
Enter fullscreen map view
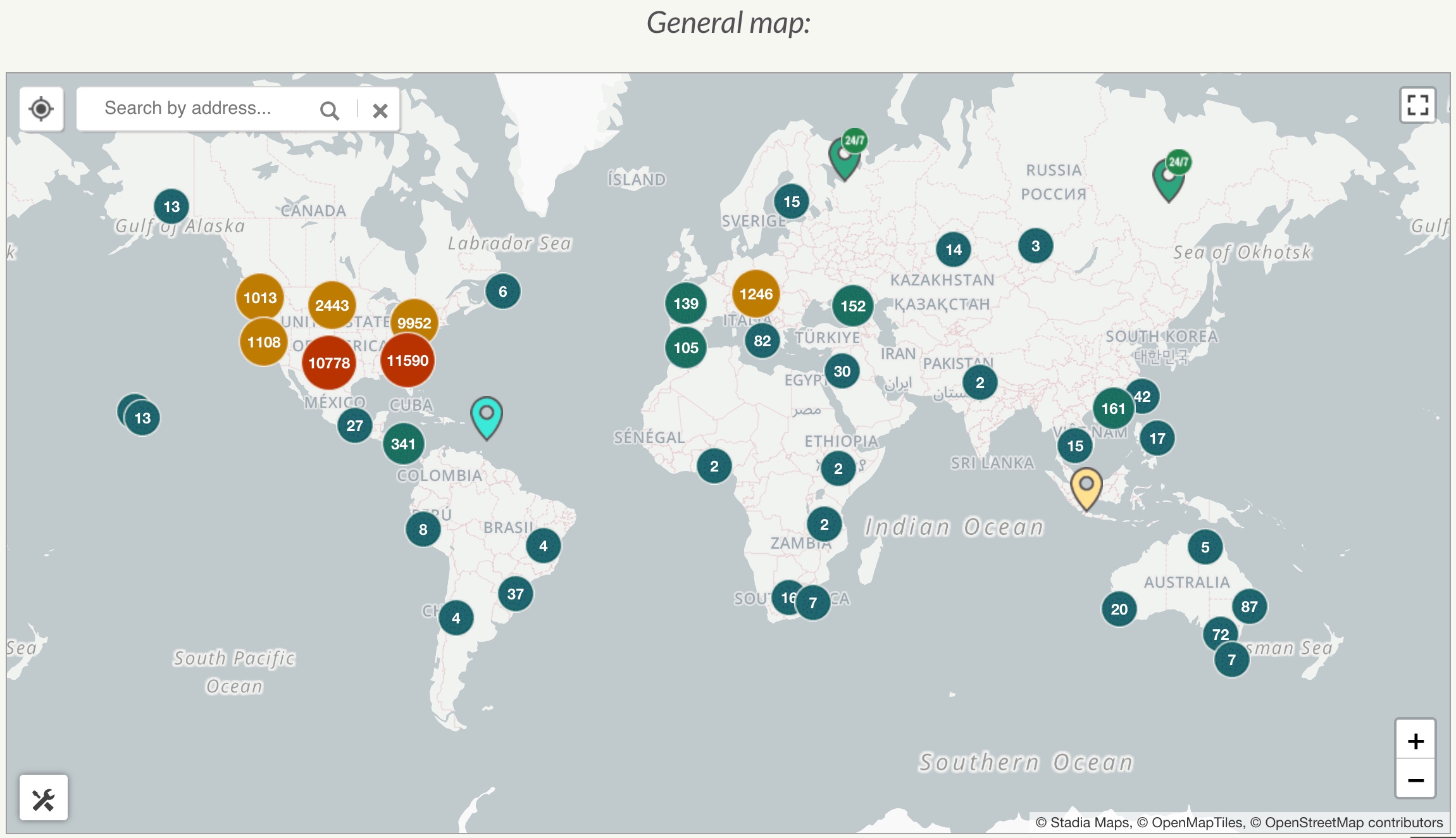pyautogui.click(x=1417, y=105)
